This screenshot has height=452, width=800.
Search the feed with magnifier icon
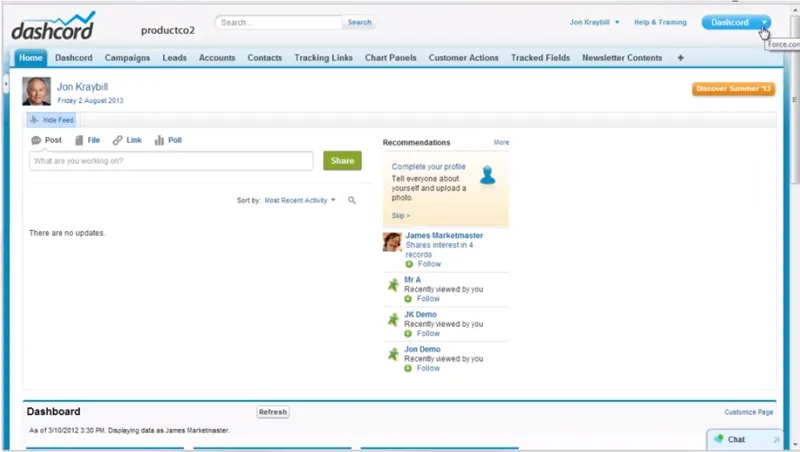click(x=352, y=200)
